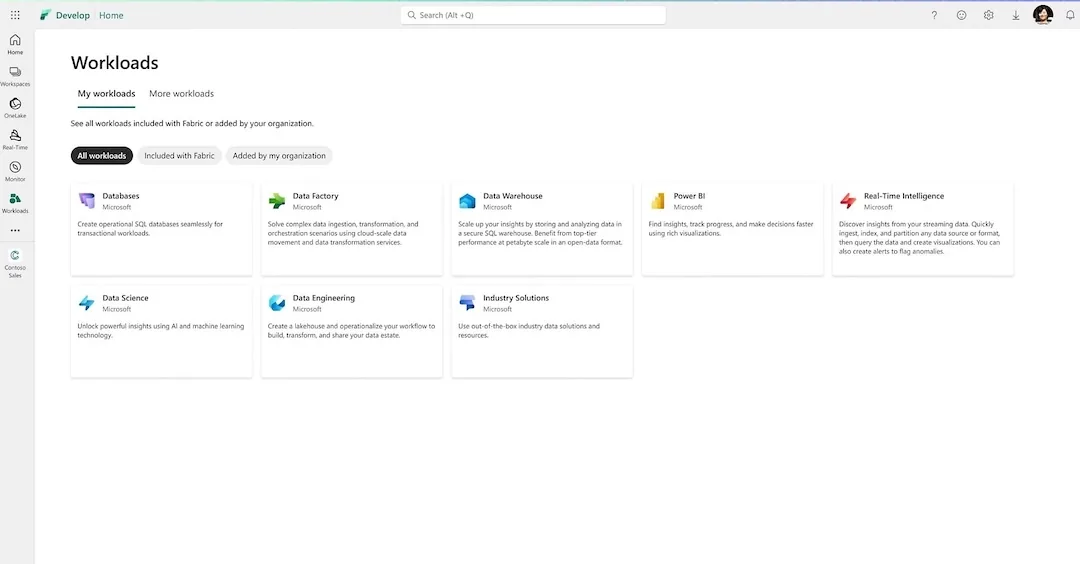Screen dimensions: 1080x564
Task: Click the Industry Solutions description text
Action: [529, 331]
